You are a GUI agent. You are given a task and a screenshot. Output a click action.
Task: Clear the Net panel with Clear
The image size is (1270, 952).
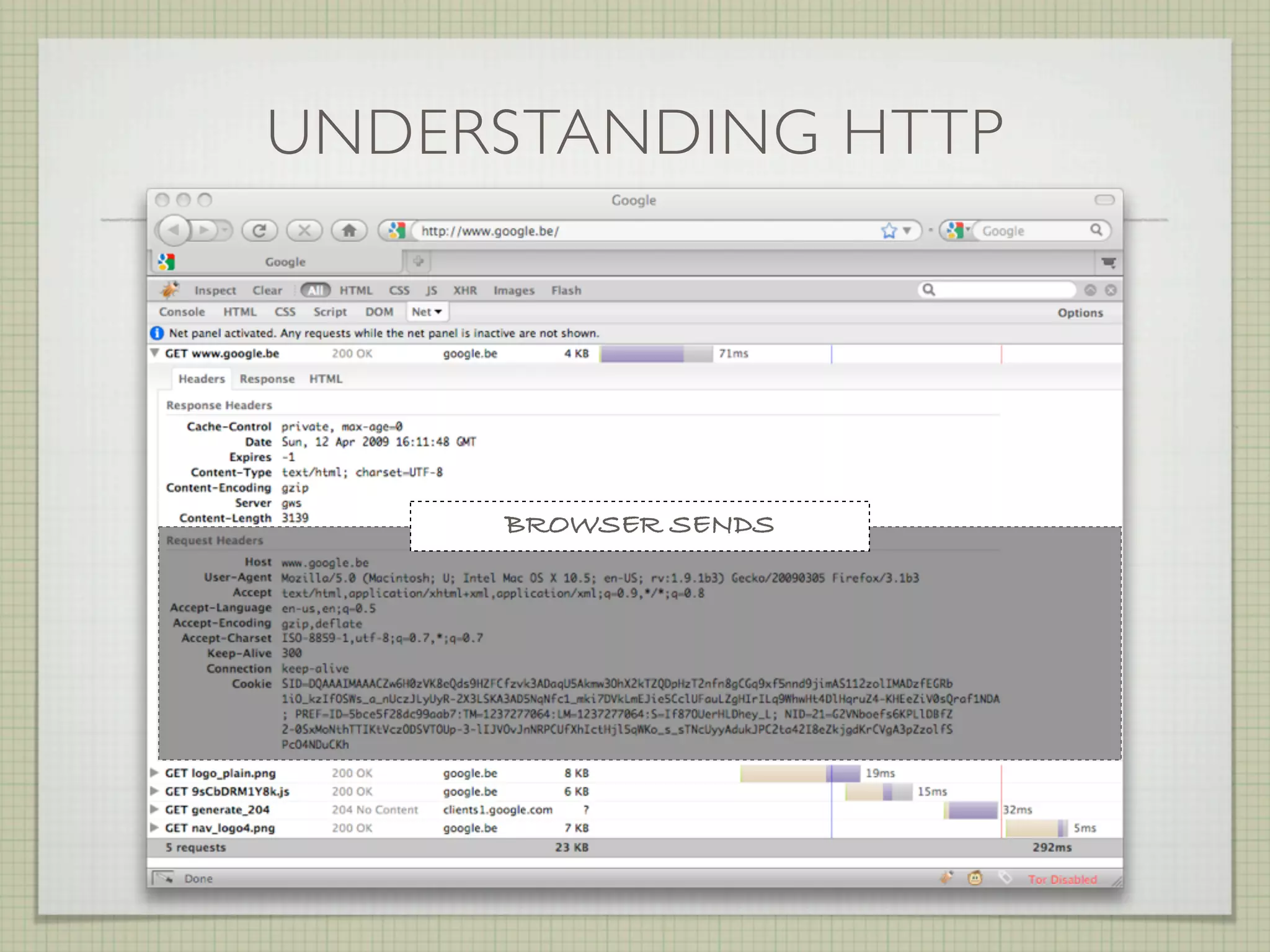click(267, 290)
